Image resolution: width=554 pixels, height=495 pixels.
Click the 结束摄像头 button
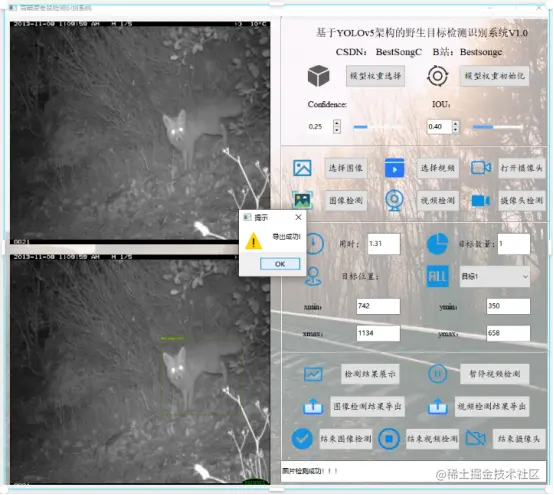tap(519, 439)
